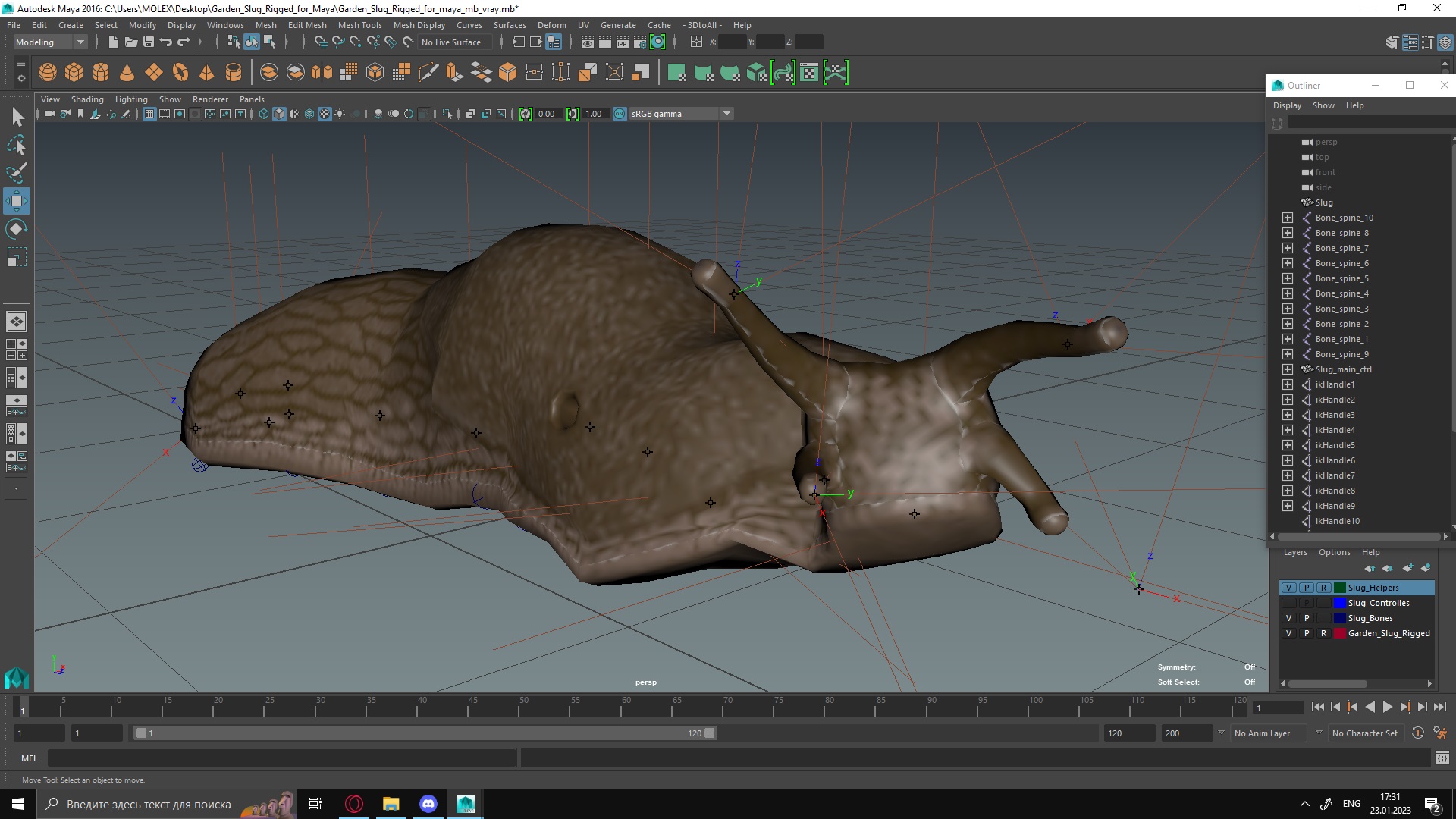Click the Slug_Controlles layer color swatch
Image resolution: width=1456 pixels, height=819 pixels.
click(1340, 603)
